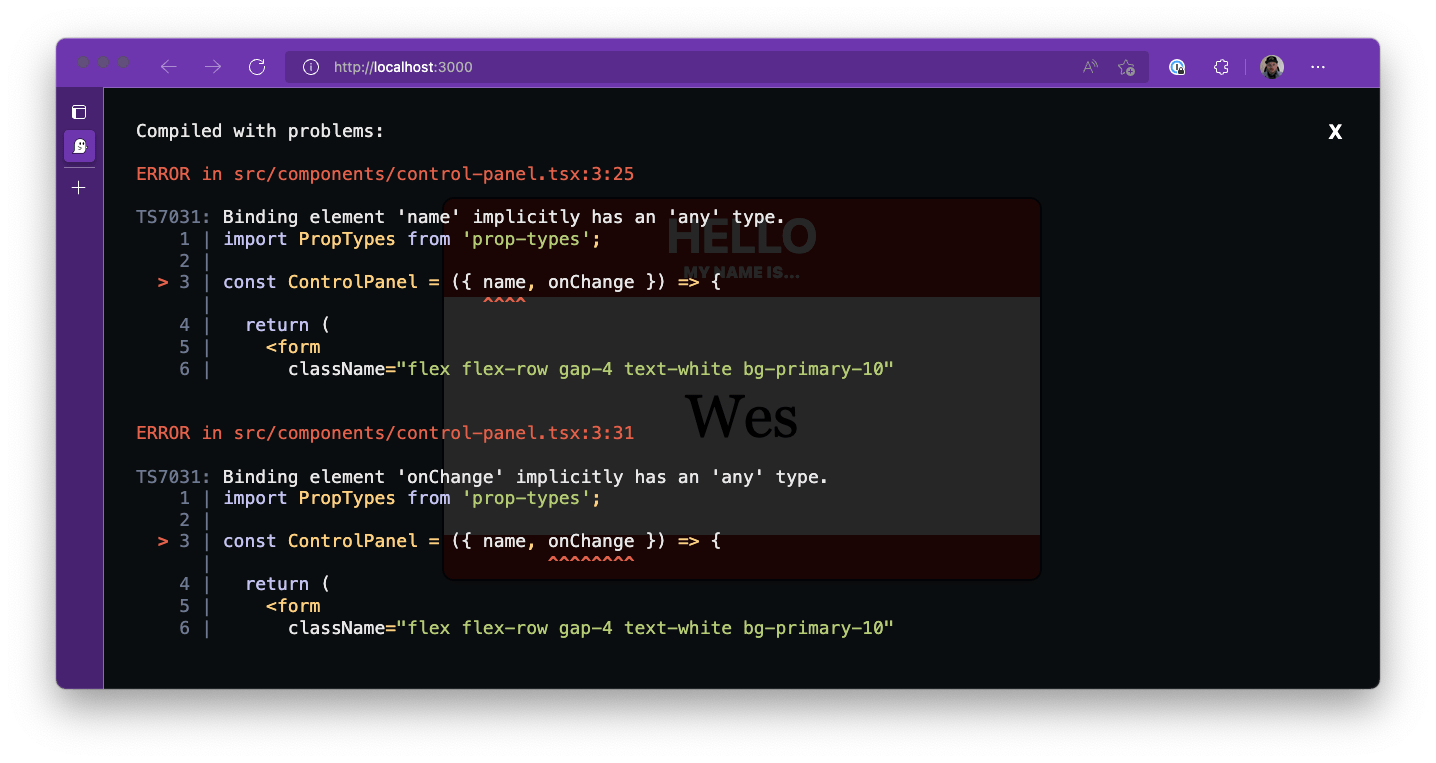Open the 1Password browser extension
Image resolution: width=1436 pixels, height=763 pixels.
(1177, 67)
